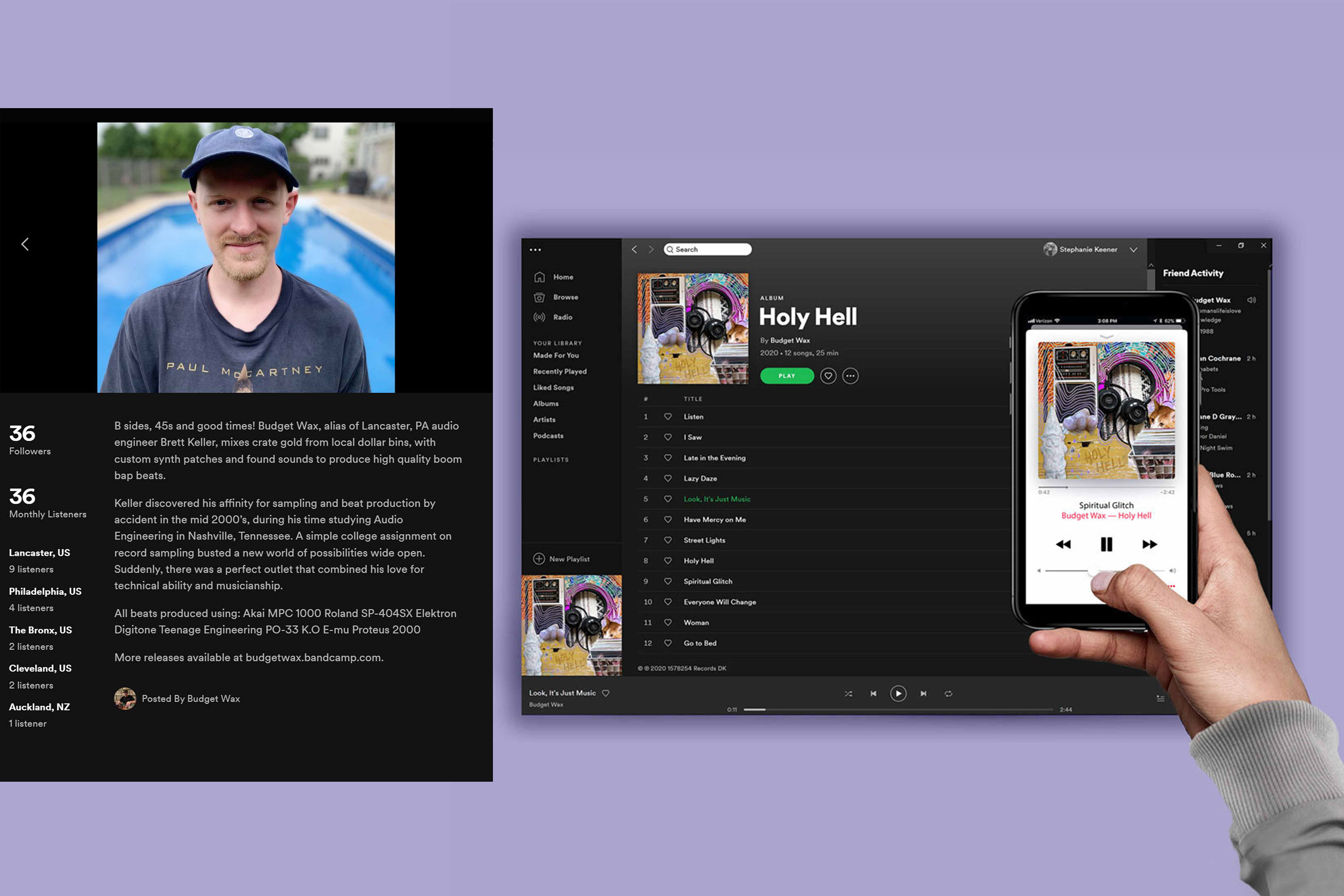This screenshot has height=896, width=1344.
Task: Click the Posted By Budget Wax avatar
Action: (125, 698)
